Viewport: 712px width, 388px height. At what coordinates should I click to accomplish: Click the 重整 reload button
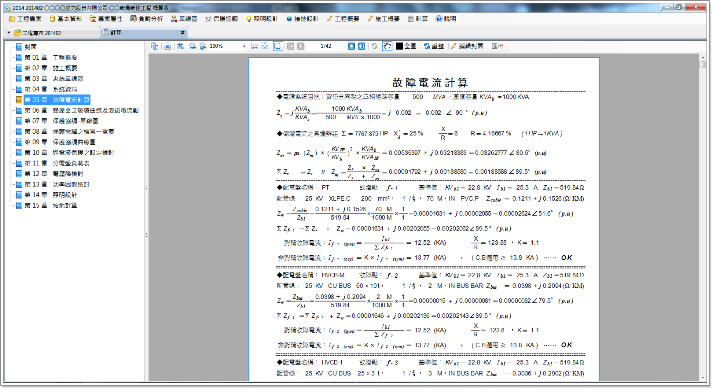pos(434,46)
